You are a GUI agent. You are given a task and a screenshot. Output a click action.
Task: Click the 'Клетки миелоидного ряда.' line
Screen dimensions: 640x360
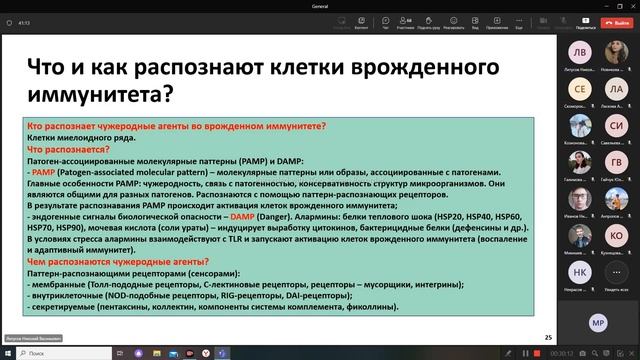81,138
